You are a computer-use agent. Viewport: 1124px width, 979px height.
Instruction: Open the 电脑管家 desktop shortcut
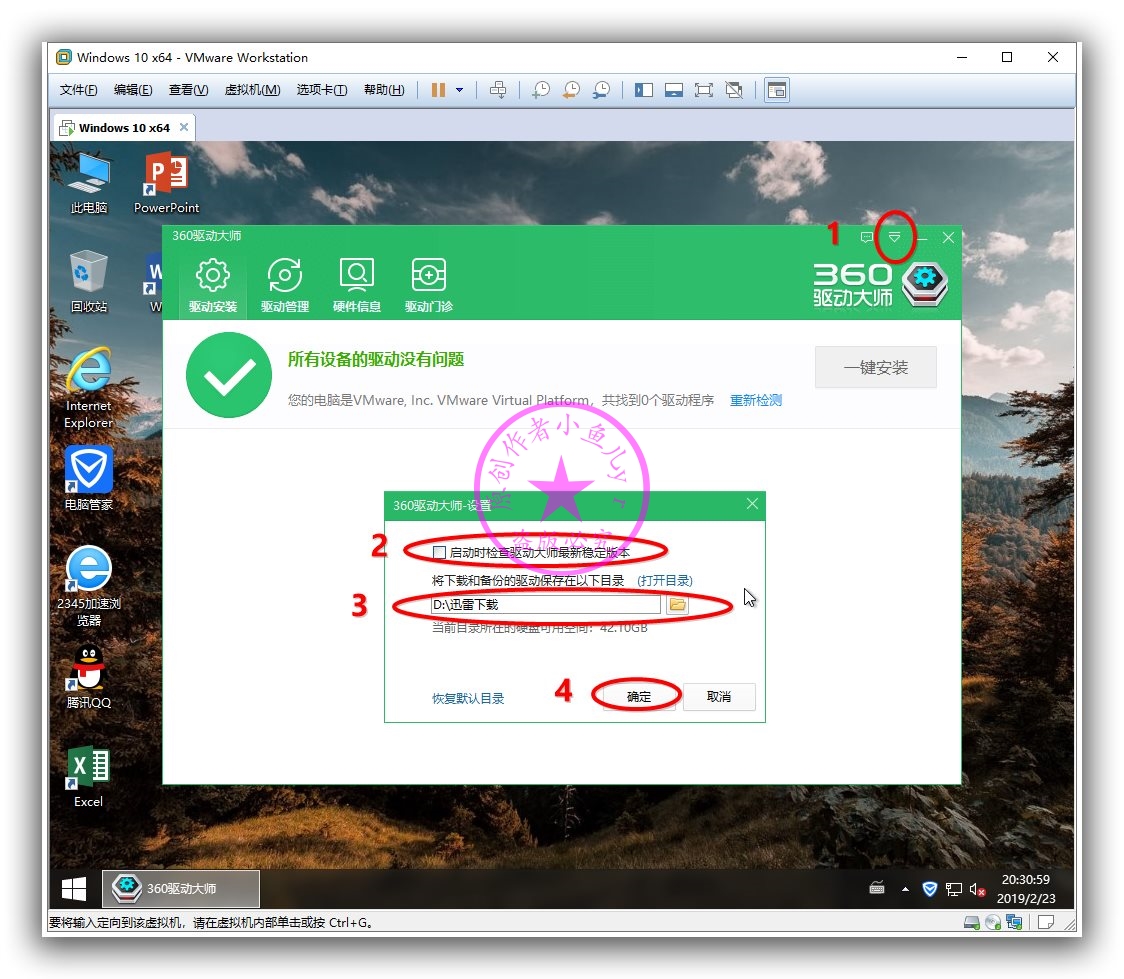89,478
